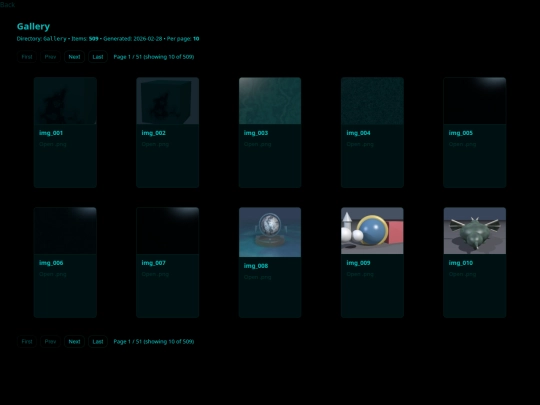Open the img_002 cube thumbnail
This screenshot has height=405, width=540.
point(167,101)
